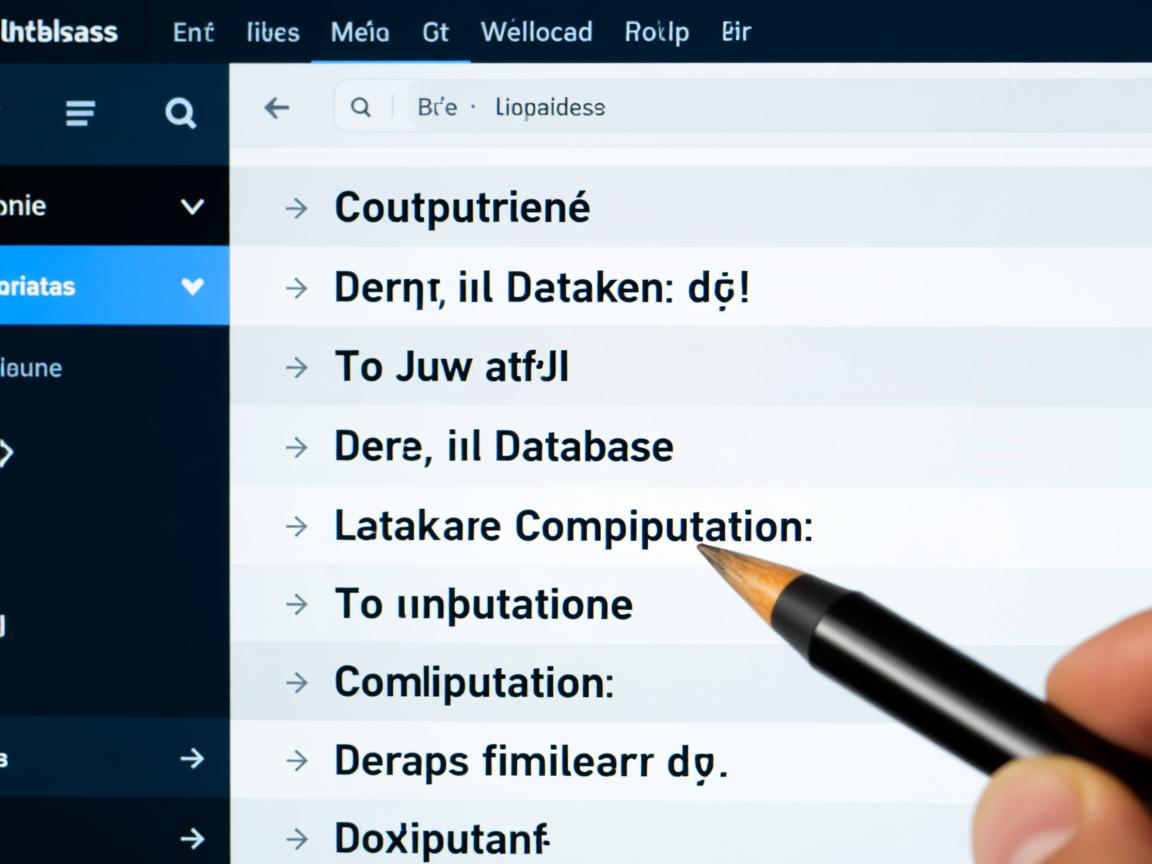Image resolution: width=1152 pixels, height=864 pixels.
Task: Click the sidebar search magnifier icon
Action: (x=180, y=113)
